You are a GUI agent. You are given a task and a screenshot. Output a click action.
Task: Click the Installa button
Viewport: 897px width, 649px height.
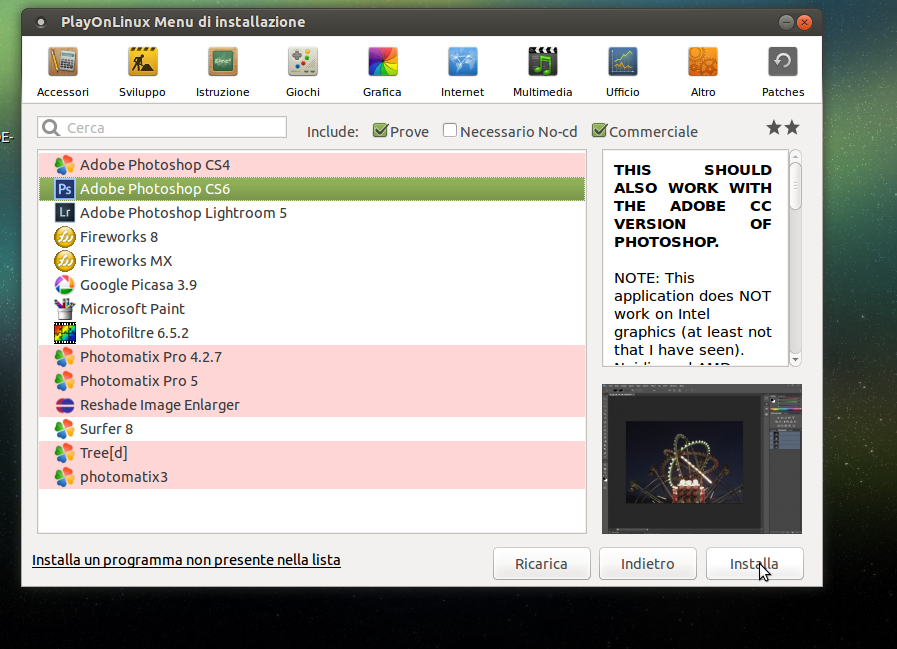click(x=755, y=564)
